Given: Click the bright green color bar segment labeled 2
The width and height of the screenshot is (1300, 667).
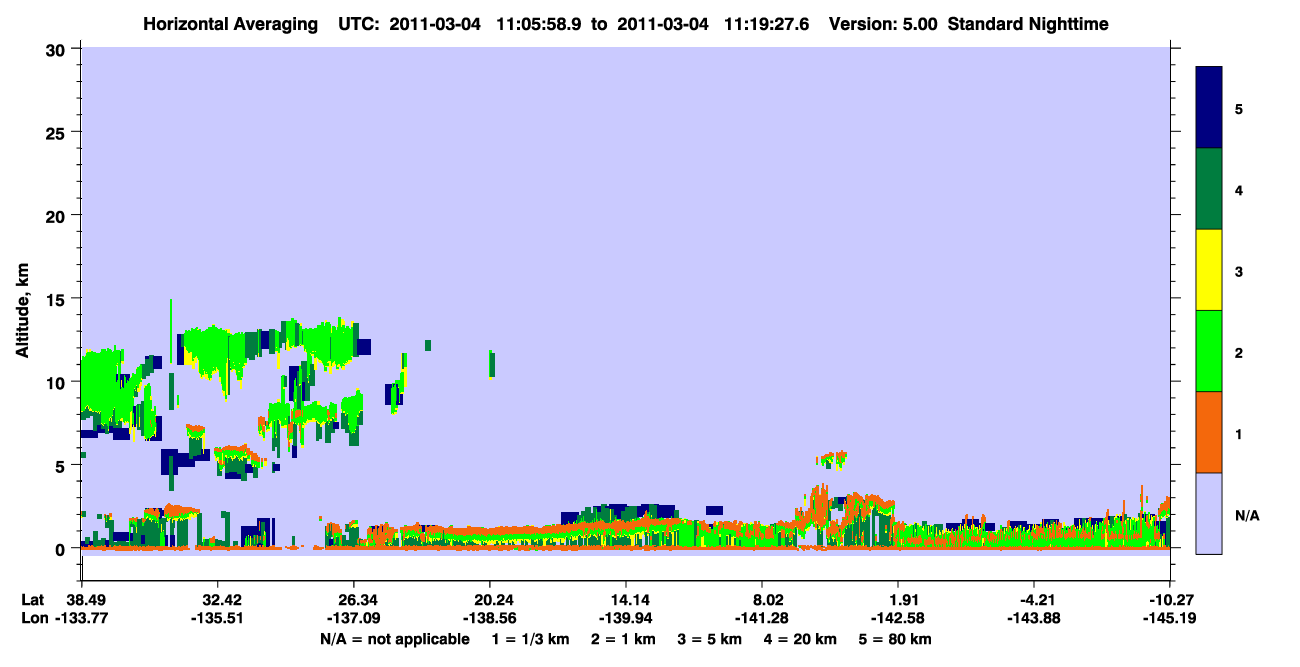Looking at the screenshot, I should coord(1209,351).
